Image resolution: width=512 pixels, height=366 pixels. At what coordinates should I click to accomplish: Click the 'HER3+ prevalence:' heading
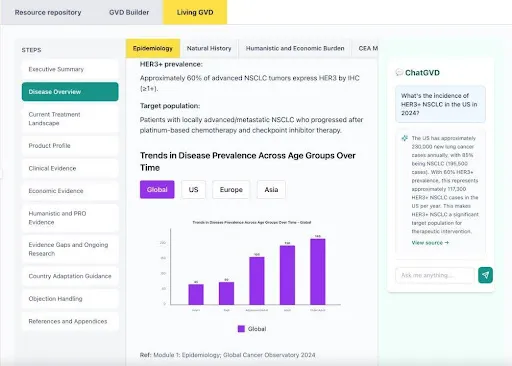[x=171, y=64]
